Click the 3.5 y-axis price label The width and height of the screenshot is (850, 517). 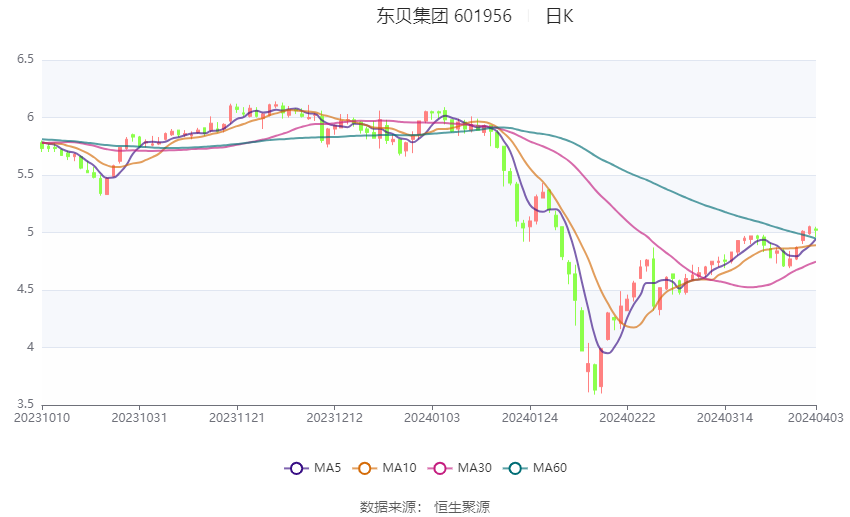[x=25, y=405]
